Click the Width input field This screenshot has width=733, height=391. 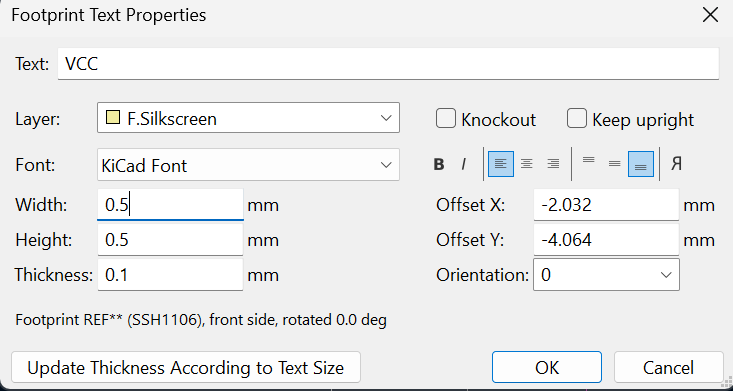click(x=171, y=205)
